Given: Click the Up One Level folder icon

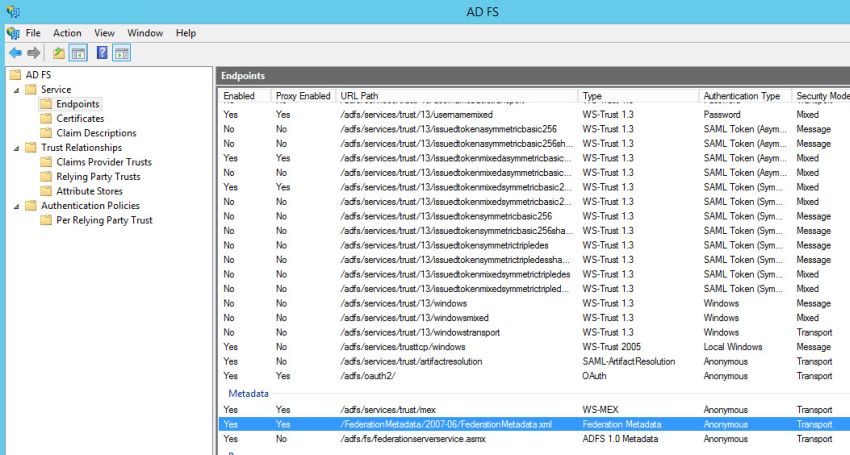Looking at the screenshot, I should pos(59,53).
